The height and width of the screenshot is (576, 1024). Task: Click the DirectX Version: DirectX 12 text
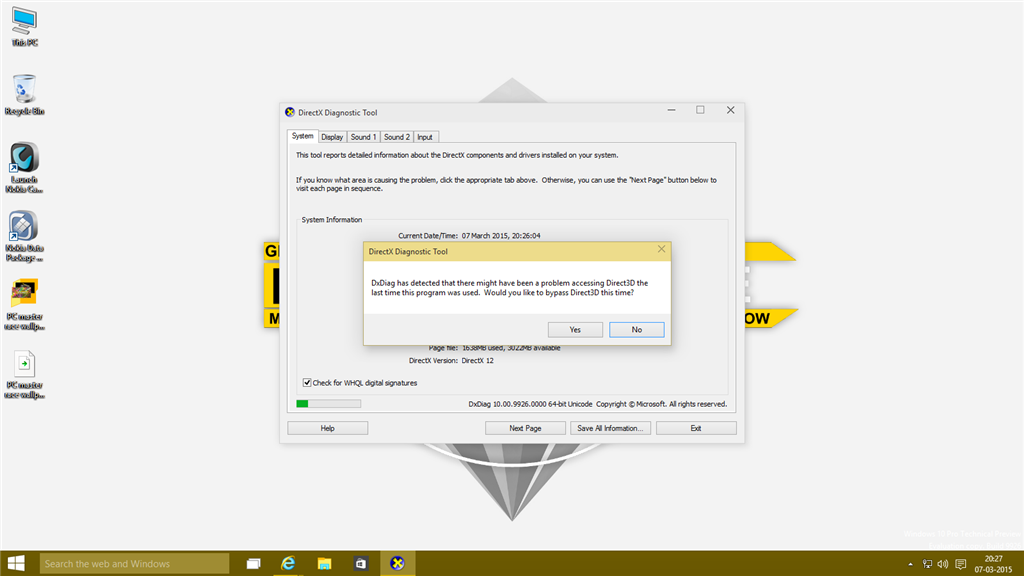click(451, 360)
